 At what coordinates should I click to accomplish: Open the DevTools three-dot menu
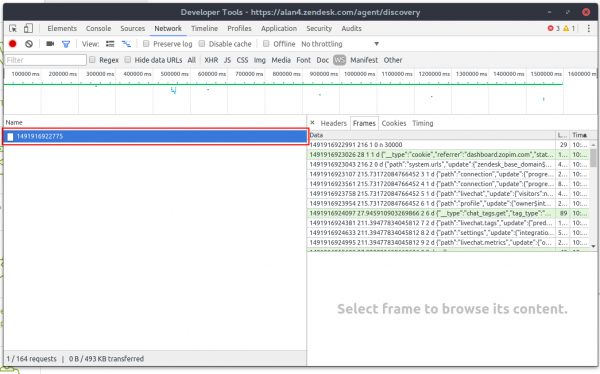(589, 28)
